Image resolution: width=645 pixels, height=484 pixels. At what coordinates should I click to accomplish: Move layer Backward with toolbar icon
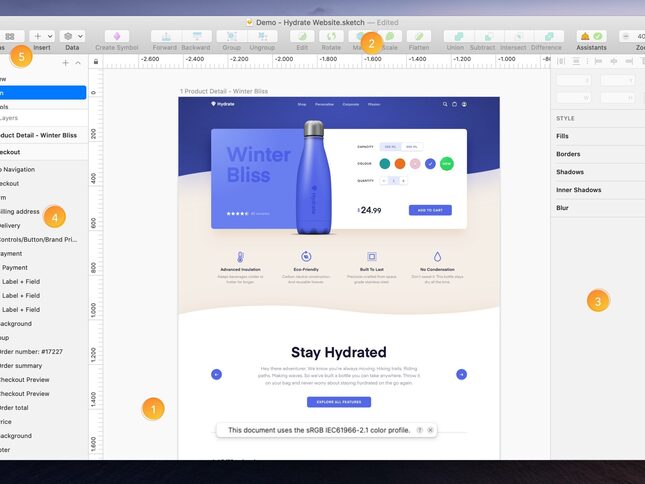pos(197,37)
